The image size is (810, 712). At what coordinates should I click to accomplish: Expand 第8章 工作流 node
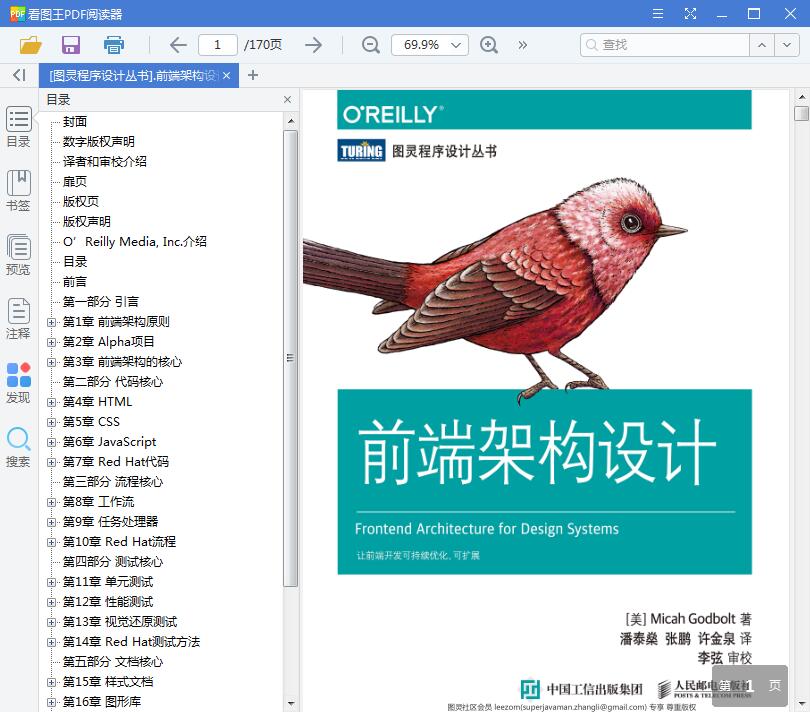51,502
